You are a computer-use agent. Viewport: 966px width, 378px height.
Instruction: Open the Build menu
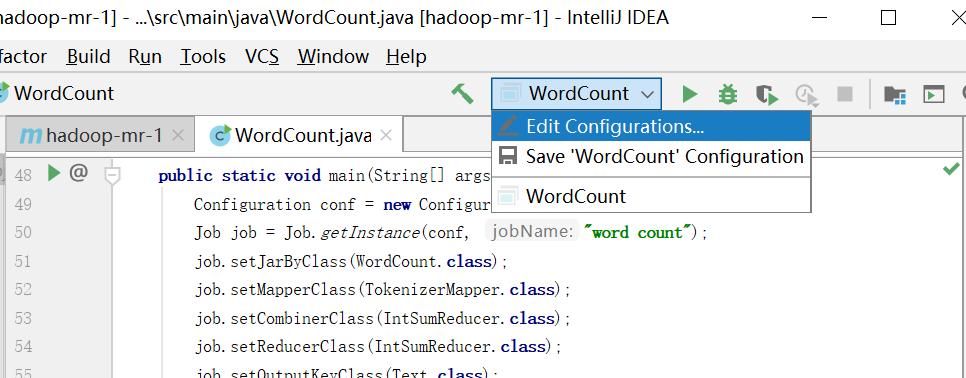(89, 57)
